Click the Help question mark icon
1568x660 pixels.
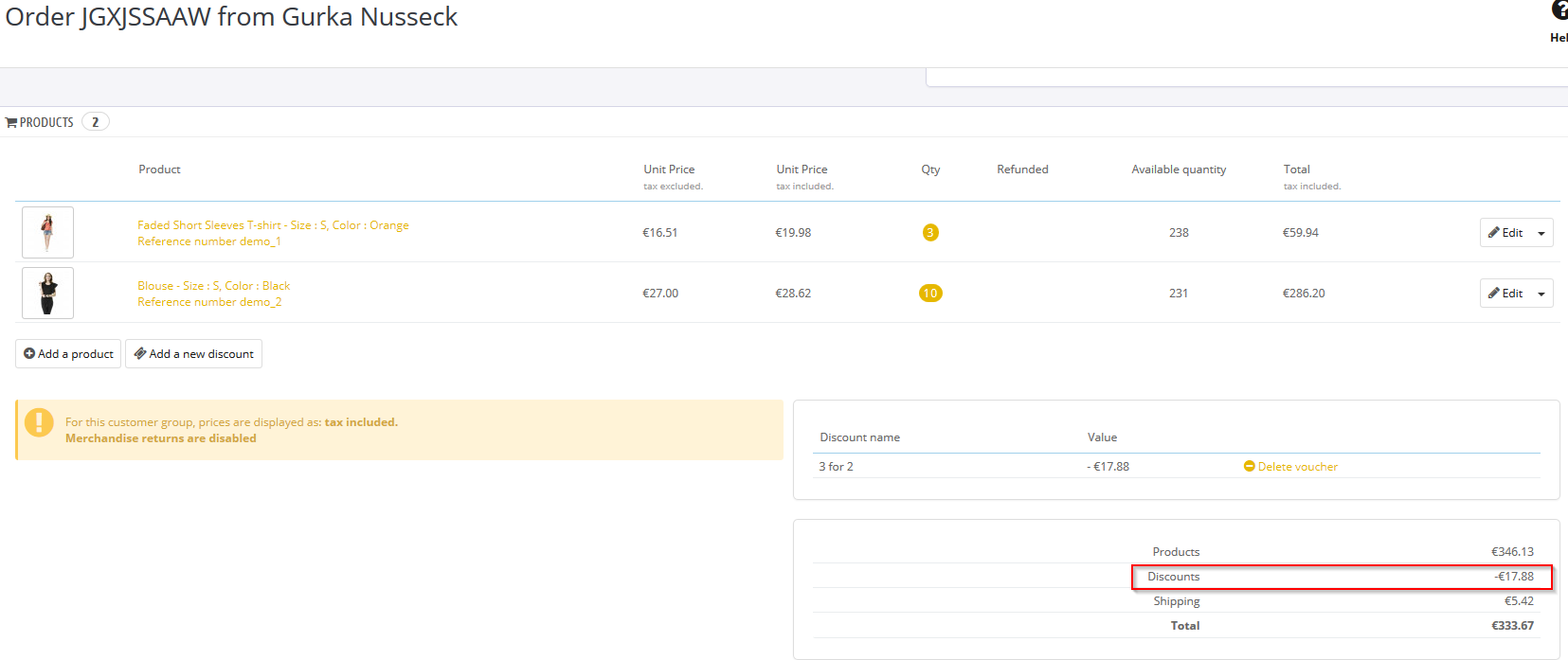pyautogui.click(x=1559, y=11)
